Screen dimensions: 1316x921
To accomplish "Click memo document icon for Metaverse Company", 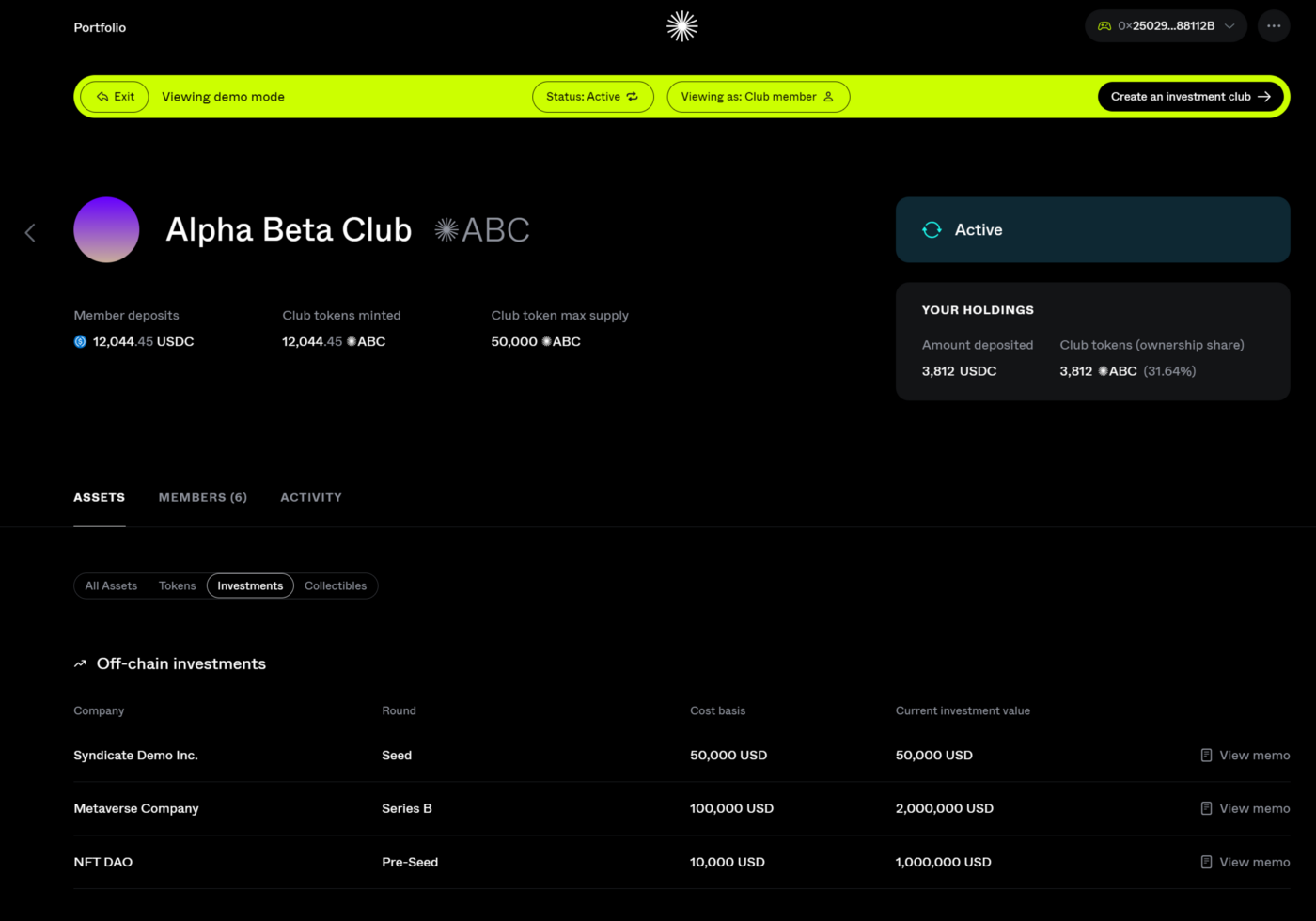I will (x=1206, y=808).
